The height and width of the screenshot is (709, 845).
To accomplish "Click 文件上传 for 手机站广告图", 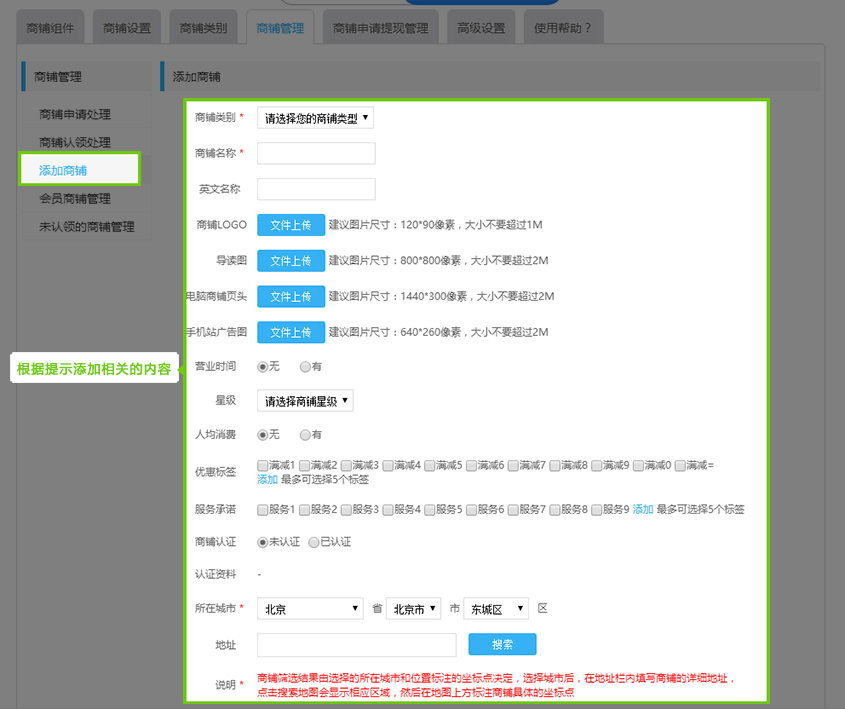I will coord(291,332).
